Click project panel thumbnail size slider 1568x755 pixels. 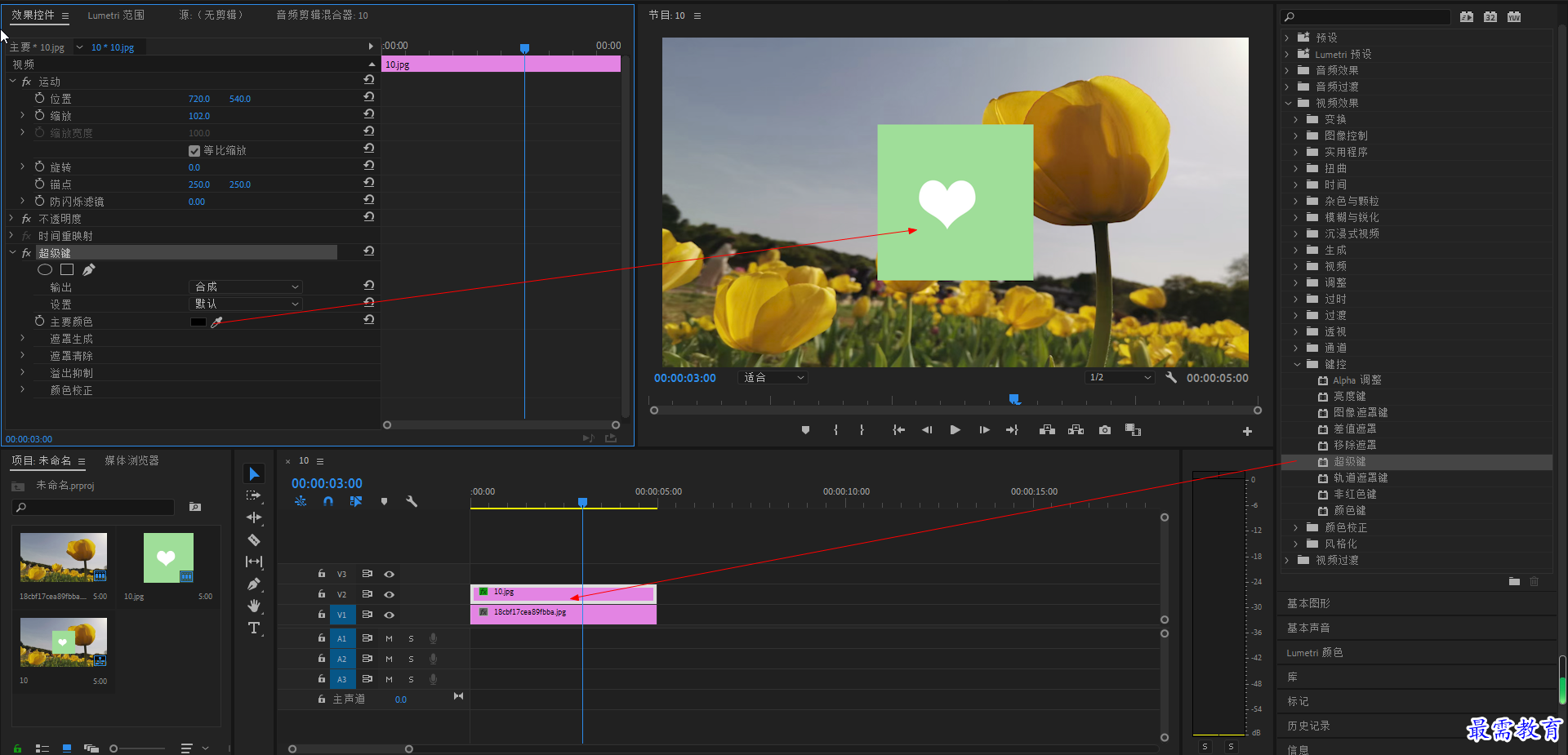pyautogui.click(x=137, y=748)
